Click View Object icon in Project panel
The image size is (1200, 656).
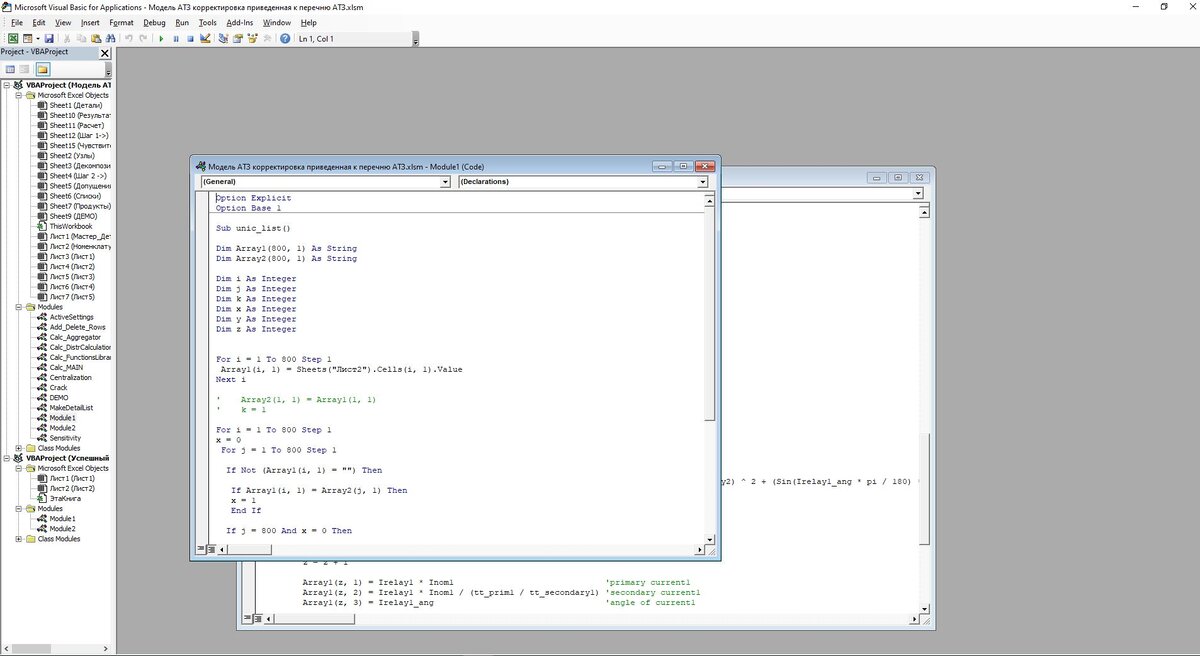coord(25,70)
